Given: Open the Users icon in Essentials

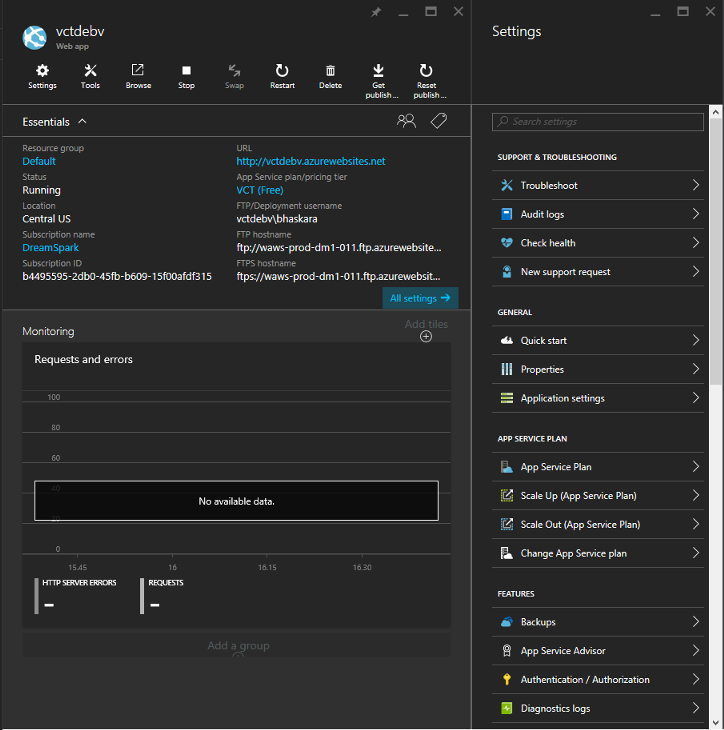Looking at the screenshot, I should point(406,121).
